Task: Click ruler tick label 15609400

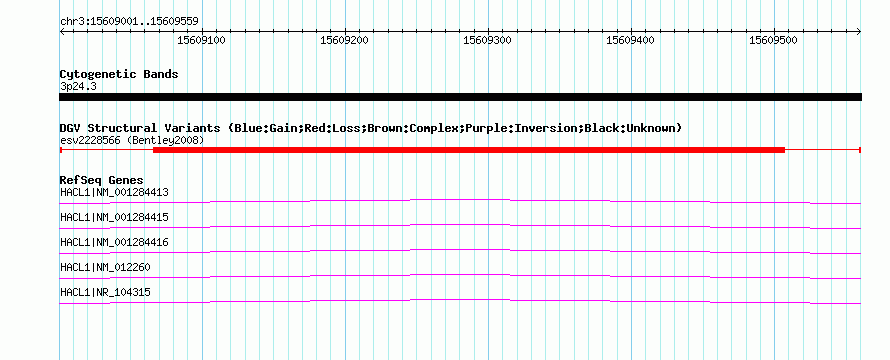Action: [631, 40]
